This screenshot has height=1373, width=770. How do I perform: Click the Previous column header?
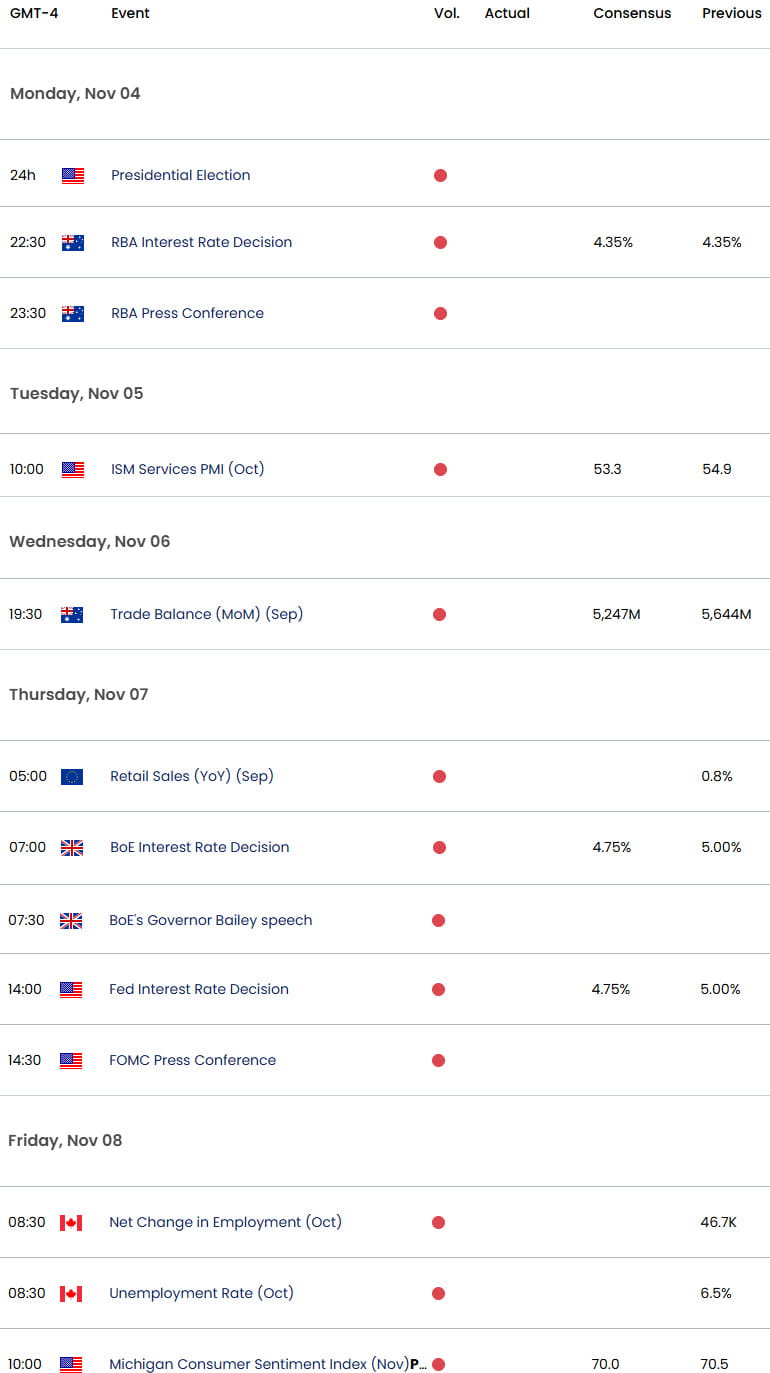[732, 13]
